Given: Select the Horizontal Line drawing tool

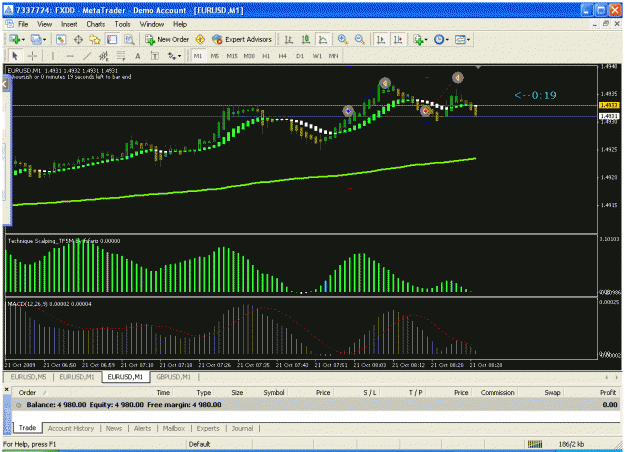Looking at the screenshot, I should (x=70, y=56).
